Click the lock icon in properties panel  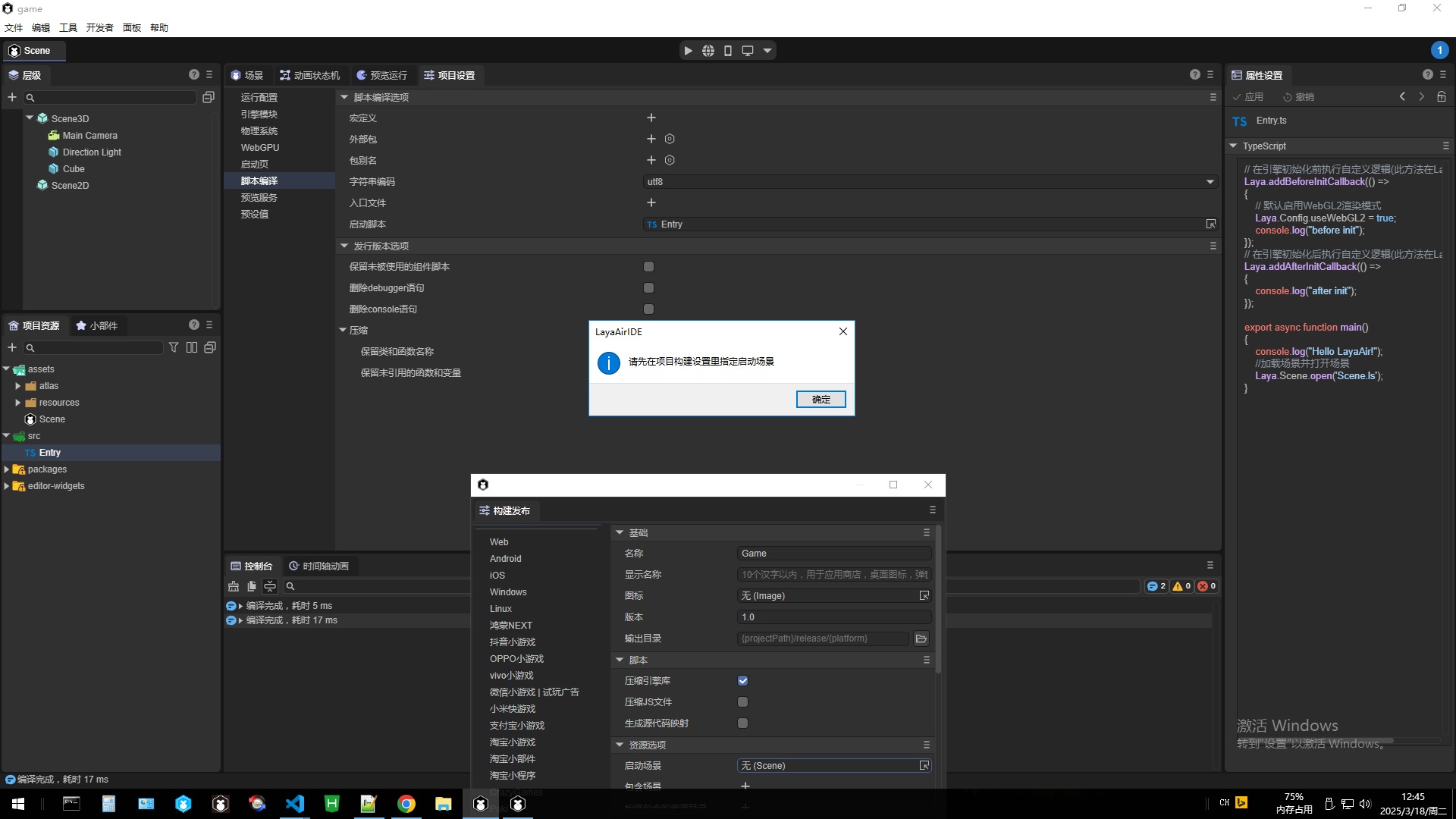point(1441,96)
